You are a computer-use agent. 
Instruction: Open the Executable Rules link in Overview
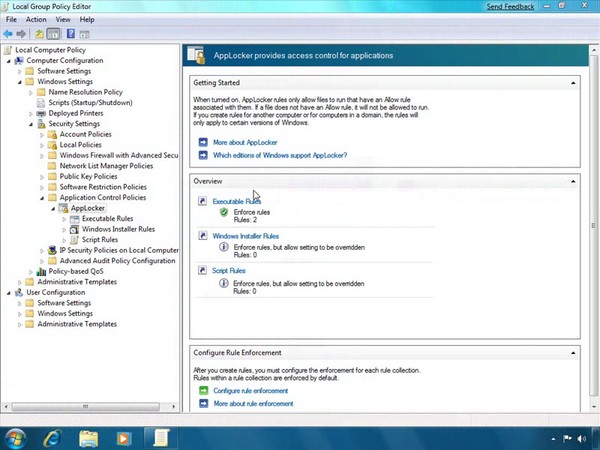[x=236, y=201]
